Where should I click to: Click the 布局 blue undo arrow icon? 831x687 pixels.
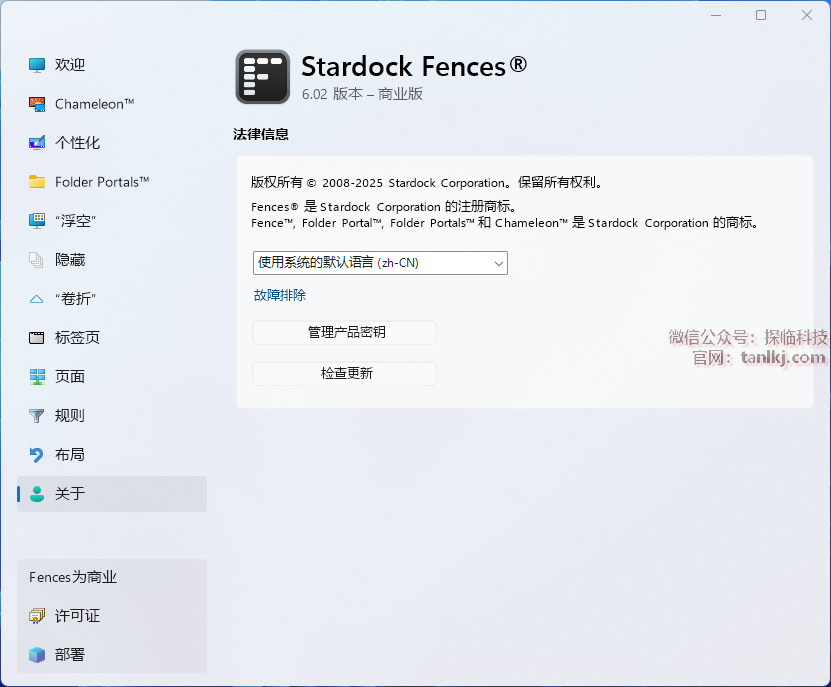37,454
